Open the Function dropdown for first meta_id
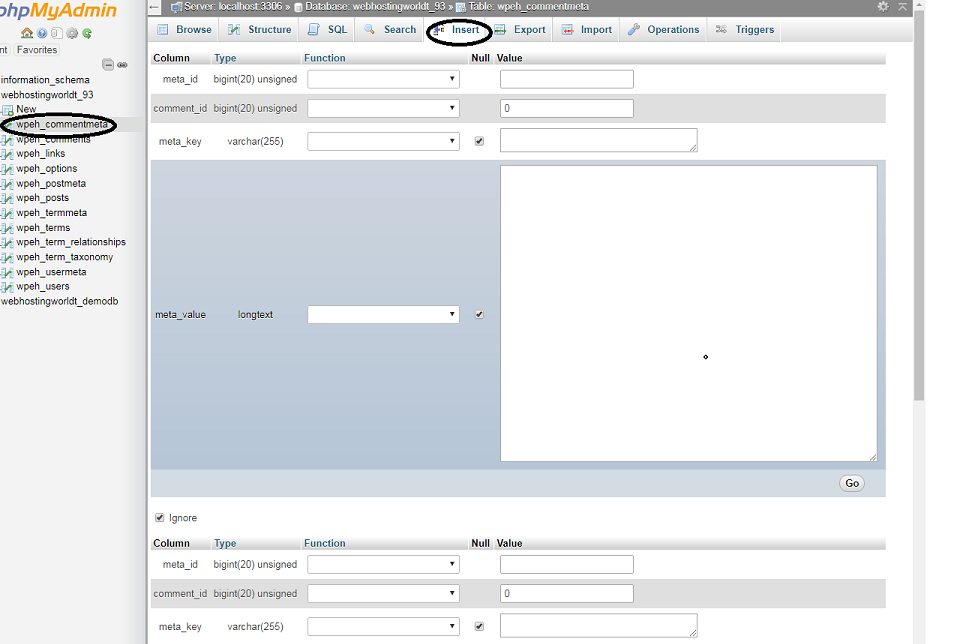Image resolution: width=955 pixels, height=644 pixels. tap(383, 79)
